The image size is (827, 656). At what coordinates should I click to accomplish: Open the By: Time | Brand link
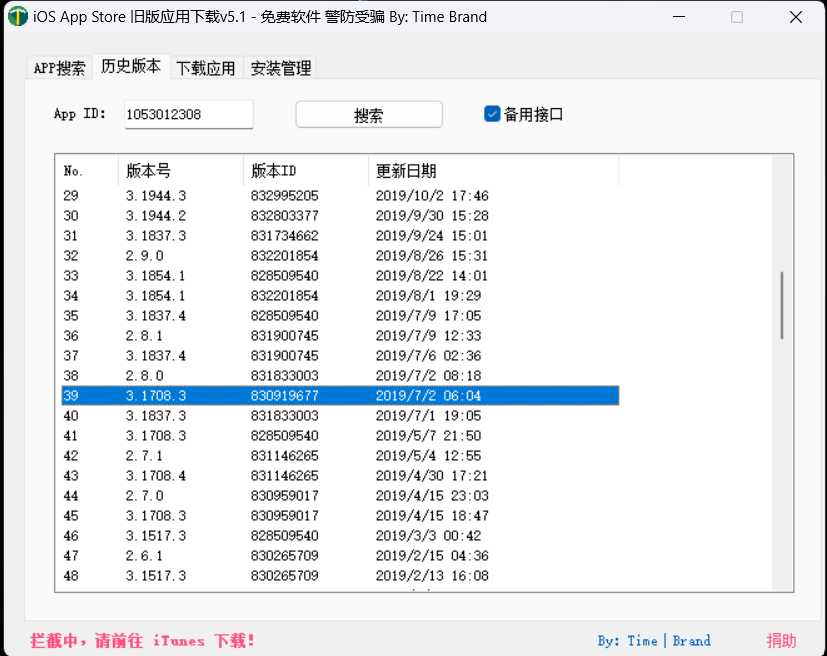(x=654, y=641)
